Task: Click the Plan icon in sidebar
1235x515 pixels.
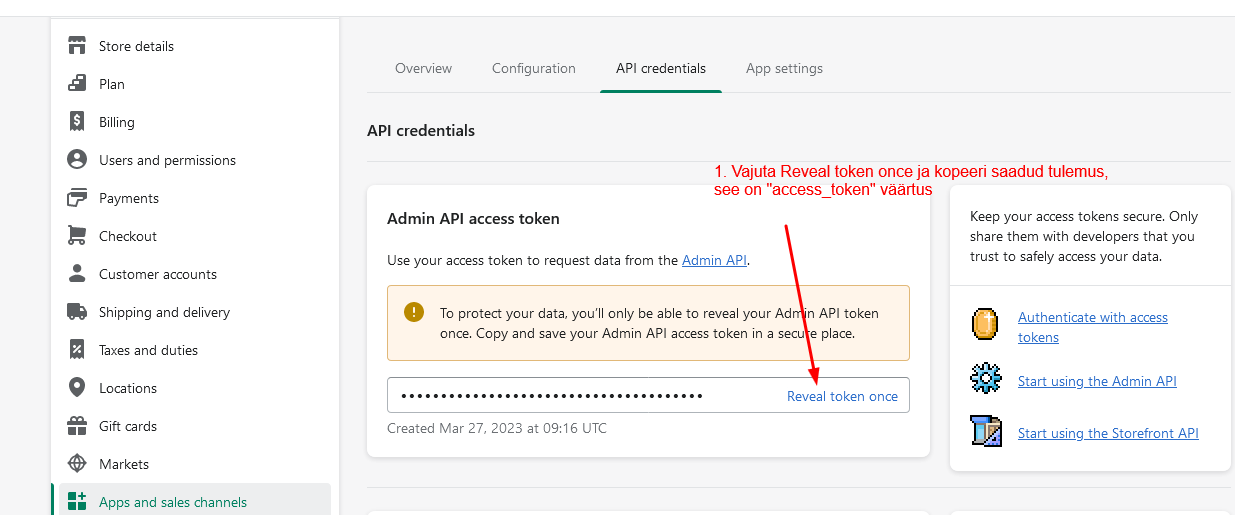Action: pos(77,84)
